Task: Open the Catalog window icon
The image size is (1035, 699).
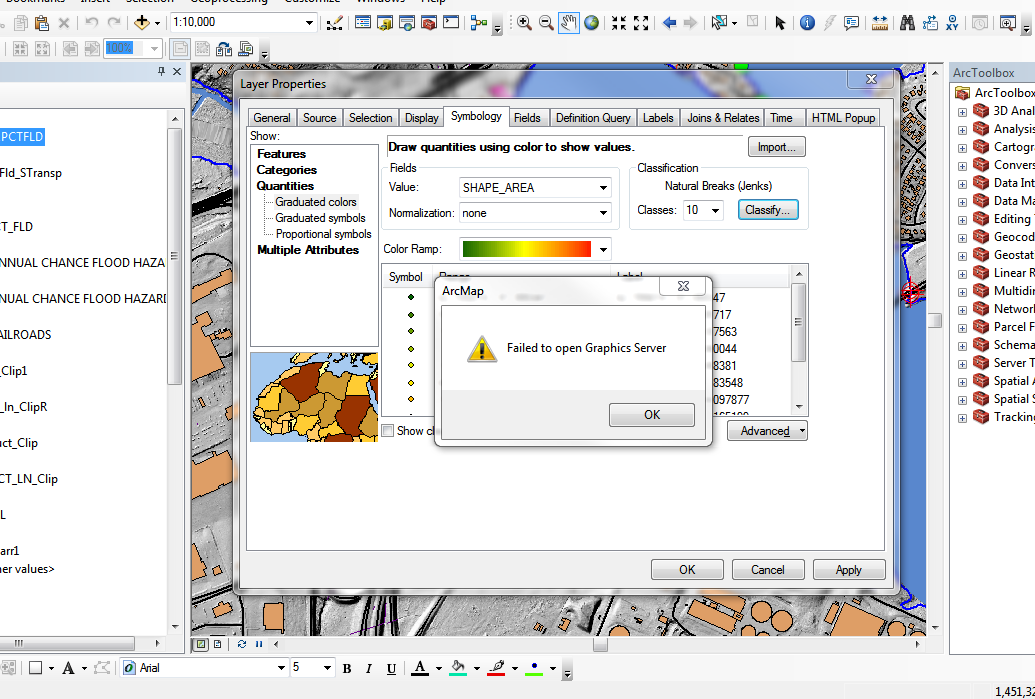Action: click(x=385, y=23)
